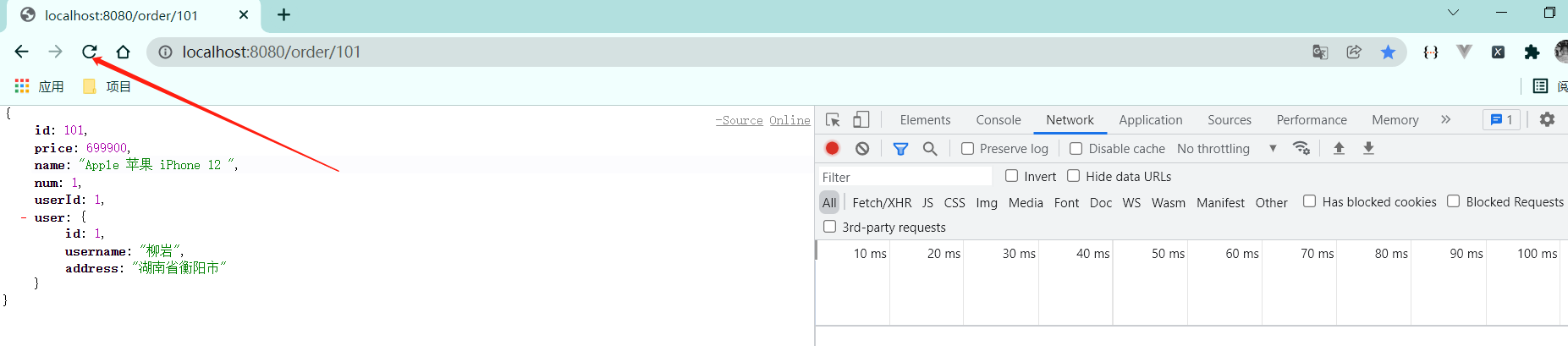
Task: Open the apps grid shortcut 应用
Action: click(40, 86)
